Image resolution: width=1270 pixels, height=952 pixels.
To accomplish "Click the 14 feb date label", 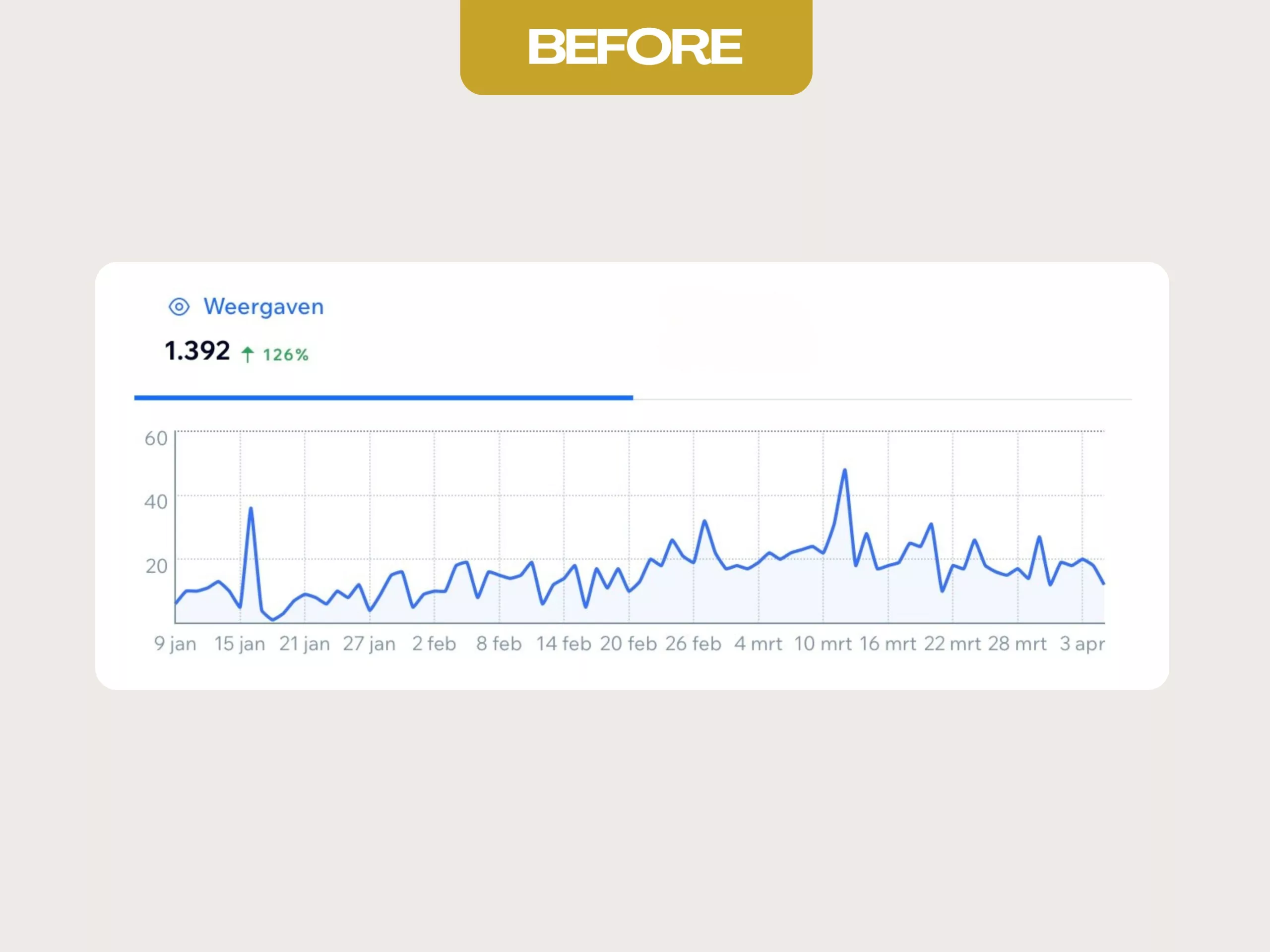I will [563, 644].
